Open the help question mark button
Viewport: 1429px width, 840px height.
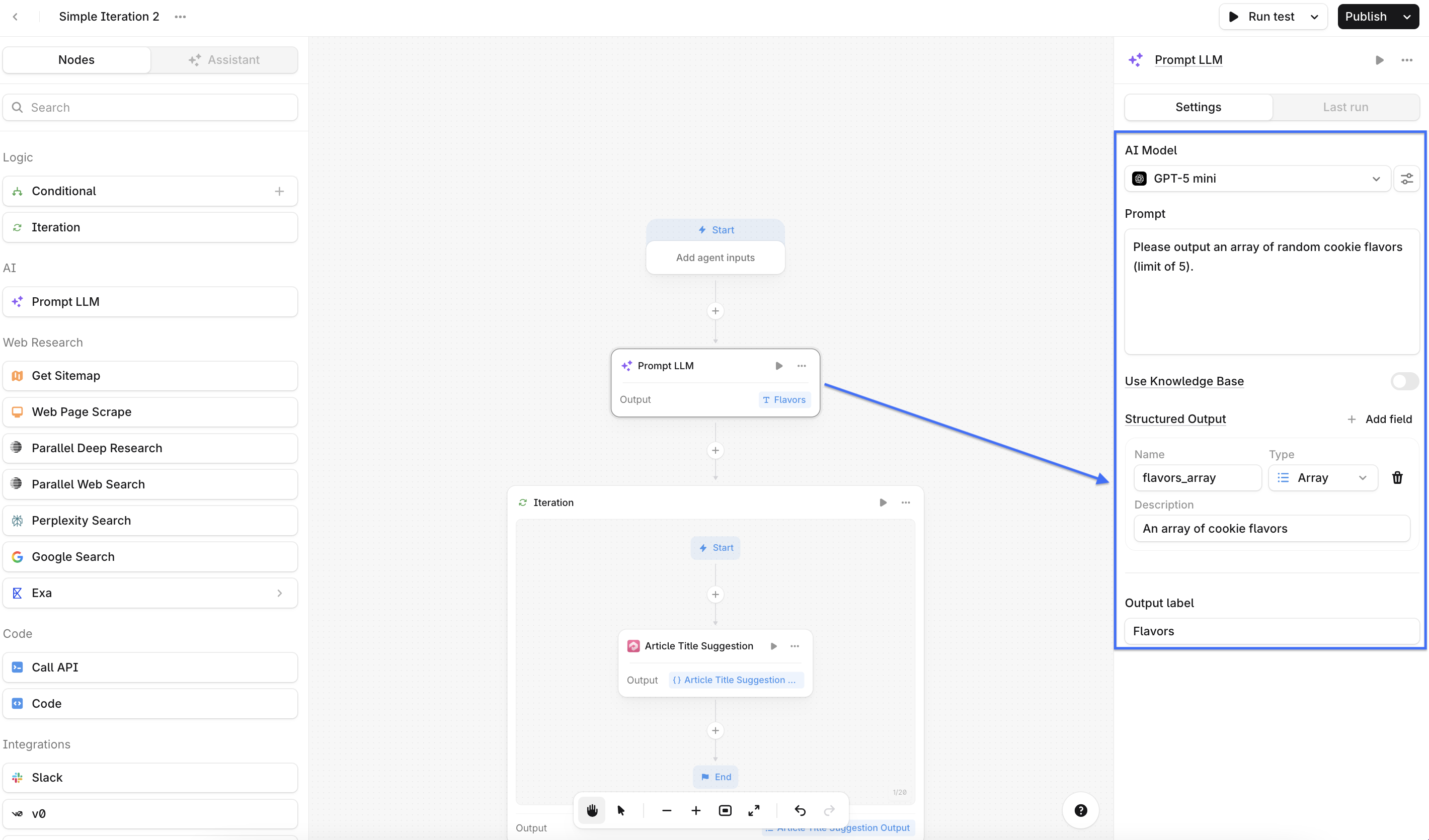pyautogui.click(x=1081, y=810)
